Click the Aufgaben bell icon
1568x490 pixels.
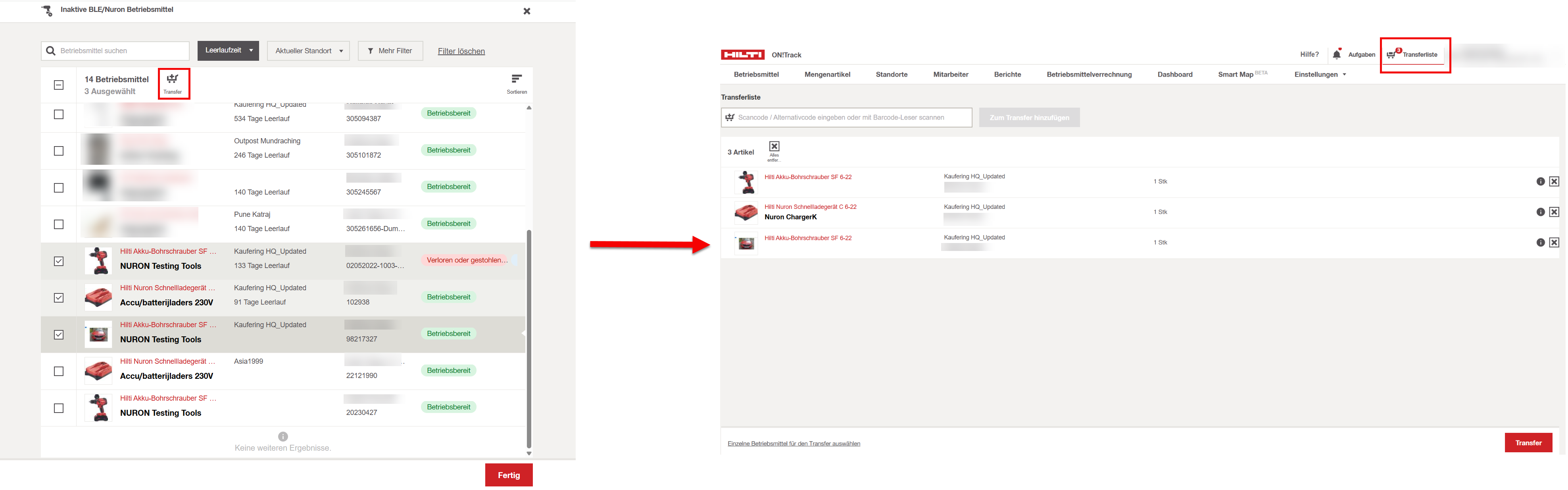pos(1337,55)
